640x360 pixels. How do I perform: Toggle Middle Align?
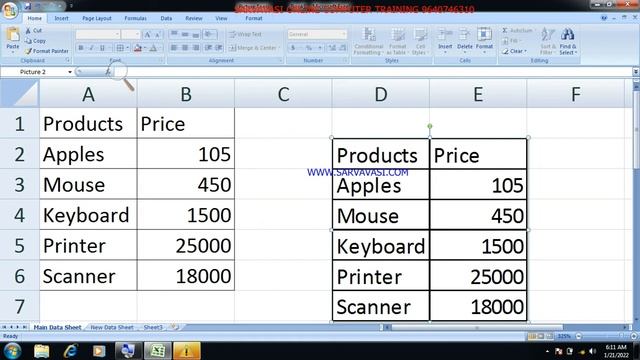click(185, 34)
